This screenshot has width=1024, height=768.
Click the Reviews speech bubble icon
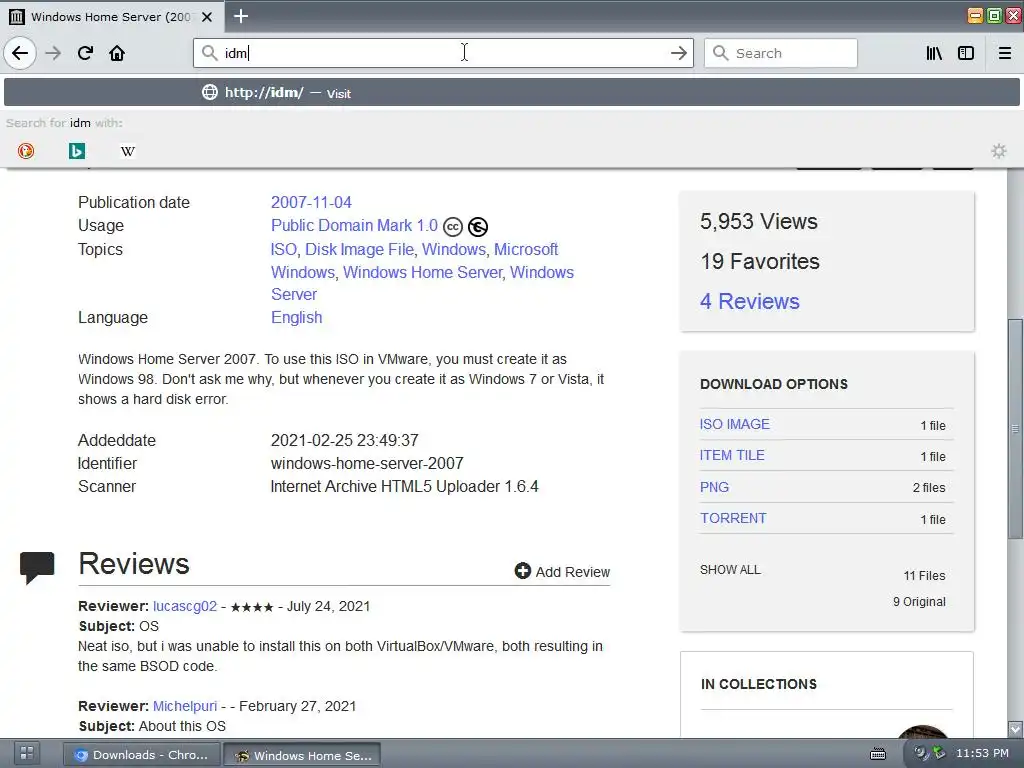pos(37,566)
